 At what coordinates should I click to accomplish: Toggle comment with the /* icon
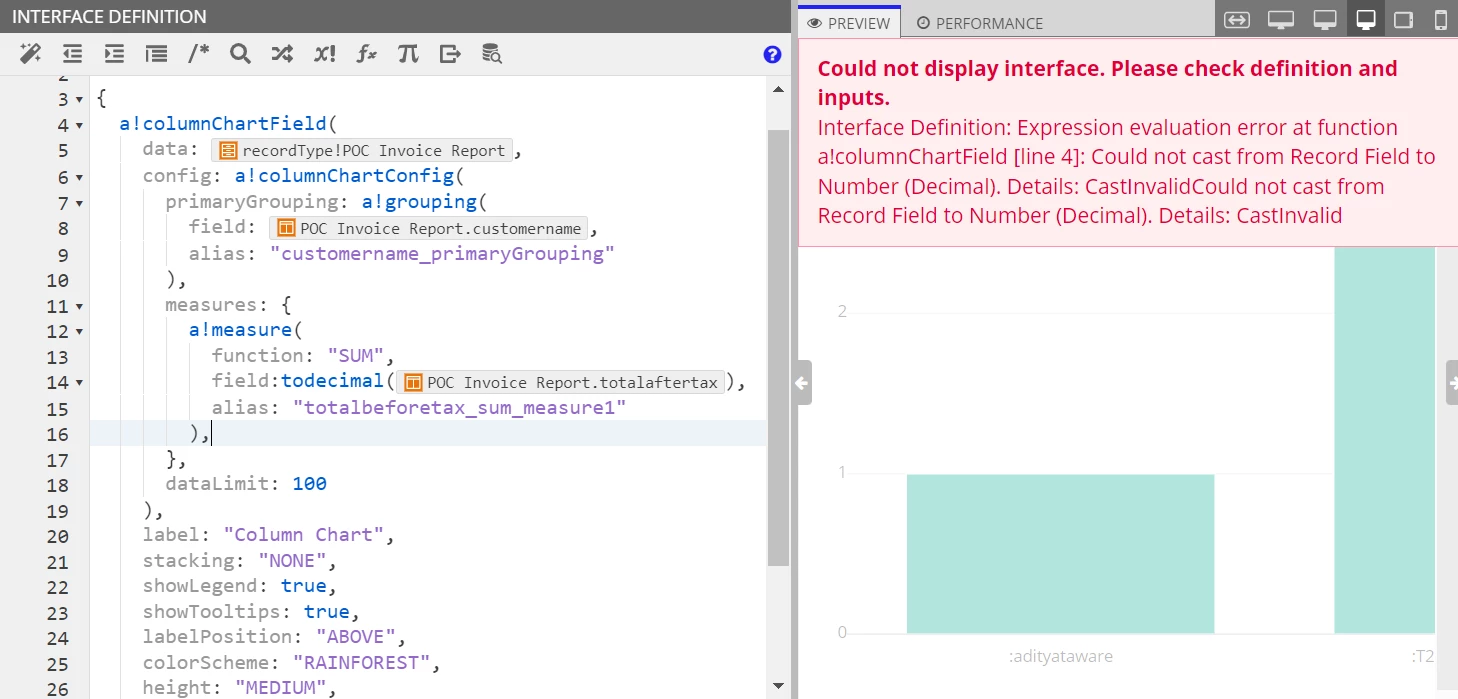click(198, 54)
